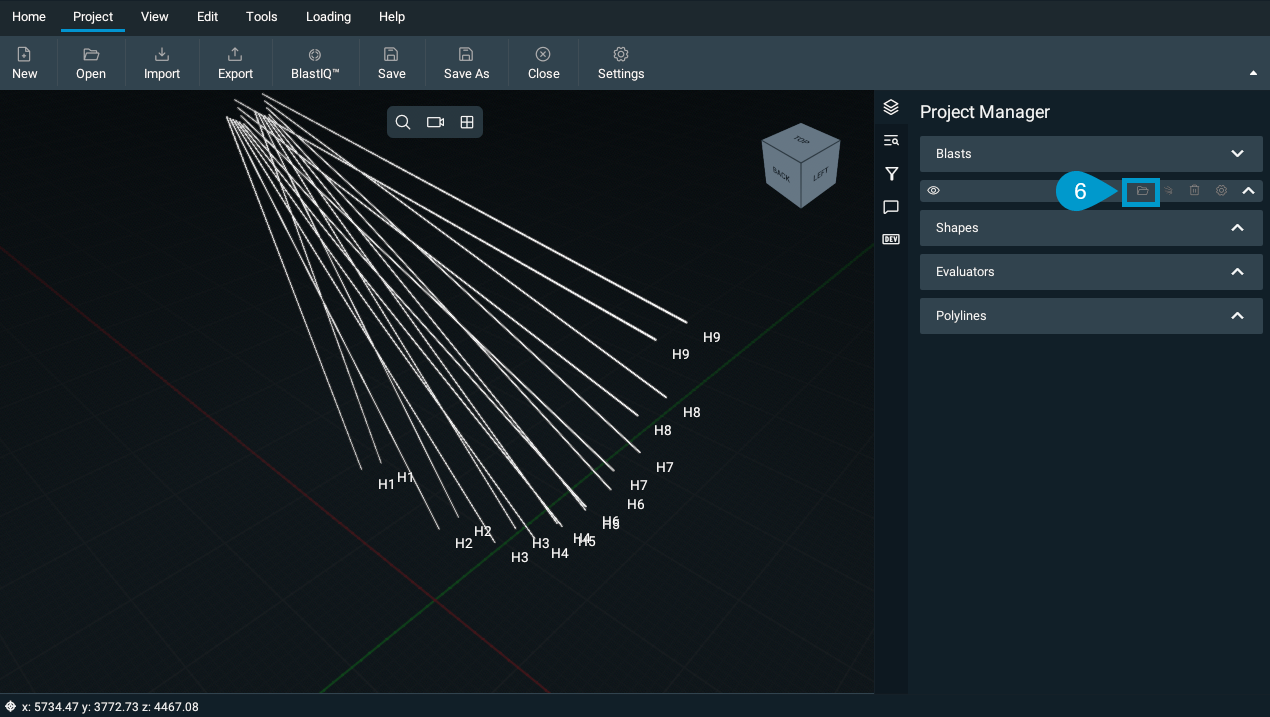Click the viewport camera icon

435,122
